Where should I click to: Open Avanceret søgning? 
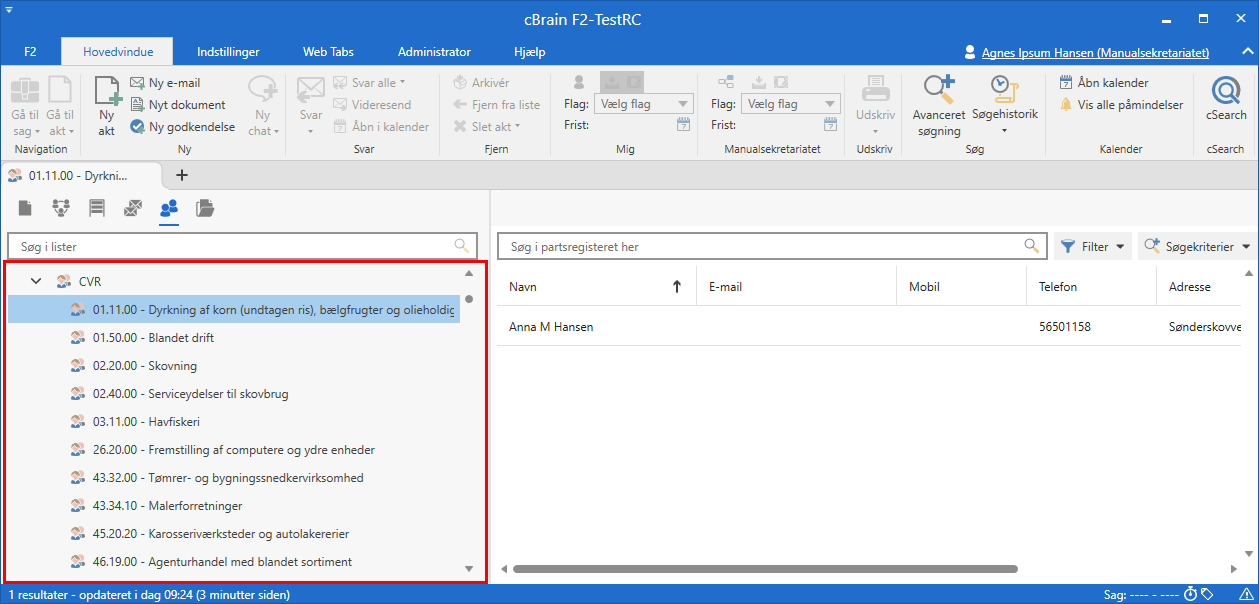(x=938, y=105)
